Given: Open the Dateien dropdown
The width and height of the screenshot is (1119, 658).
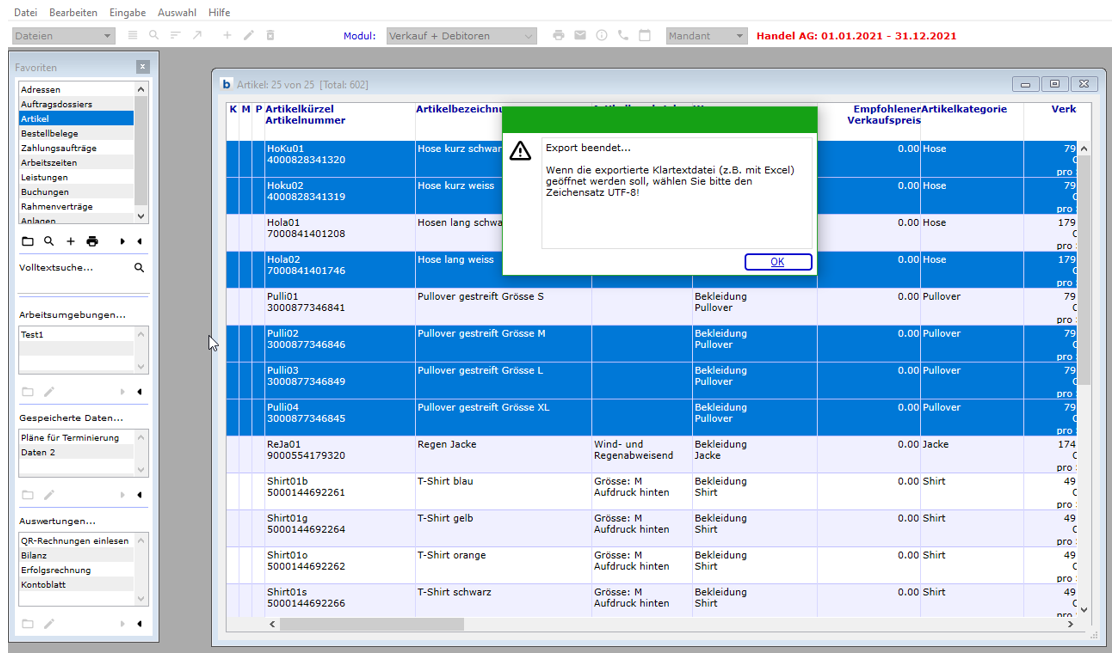Looking at the screenshot, I should coord(63,36).
